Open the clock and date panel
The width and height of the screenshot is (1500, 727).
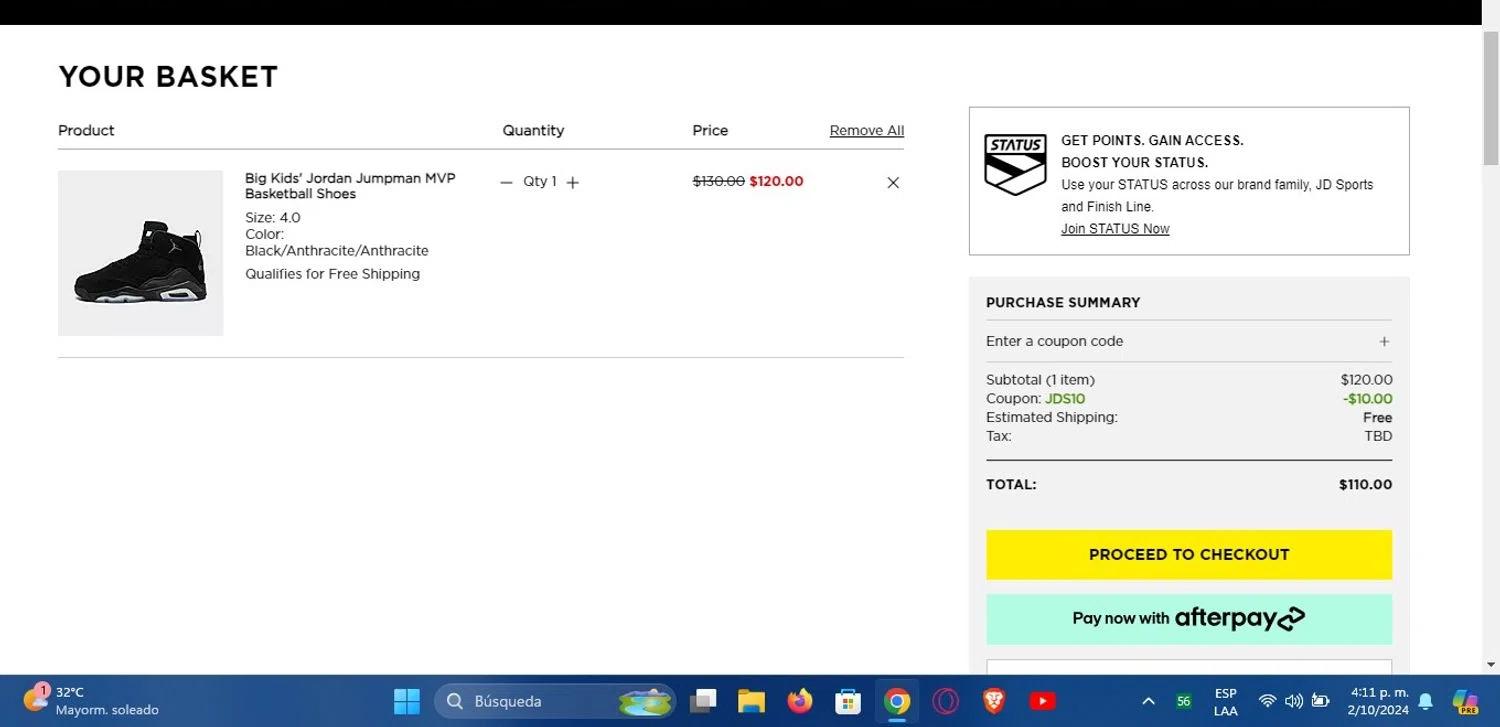pos(1378,701)
